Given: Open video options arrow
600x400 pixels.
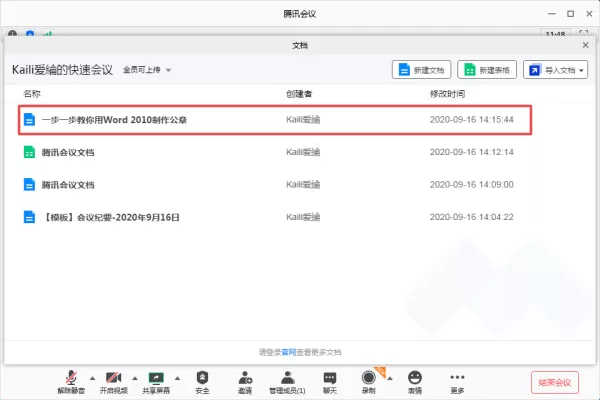Looking at the screenshot, I should click(135, 378).
